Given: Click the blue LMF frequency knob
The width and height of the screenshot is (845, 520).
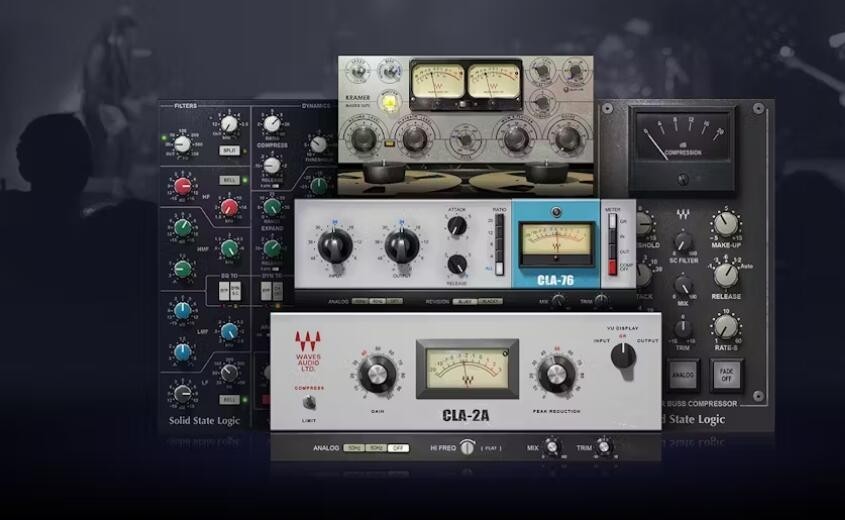Looking at the screenshot, I should 230,331.
